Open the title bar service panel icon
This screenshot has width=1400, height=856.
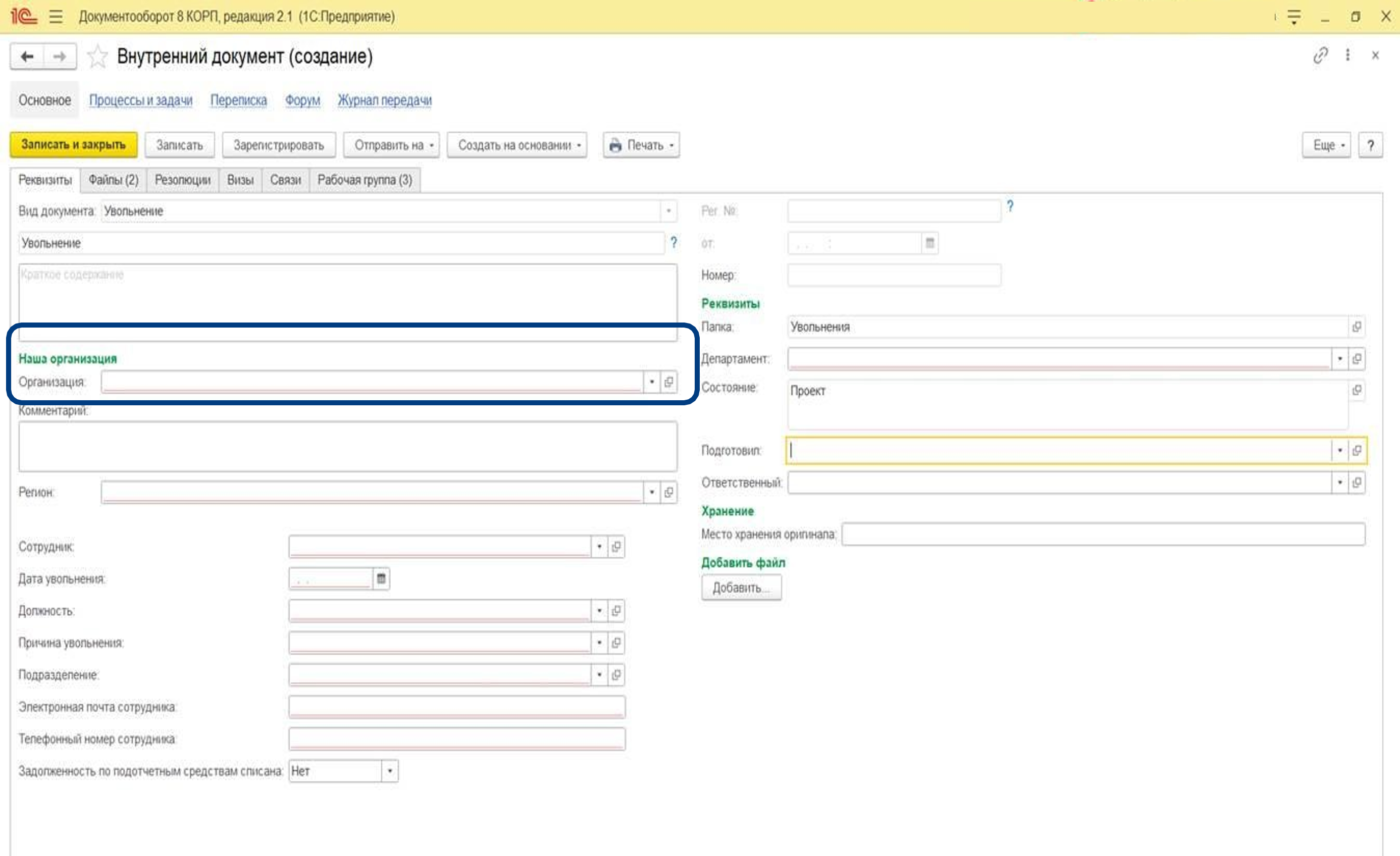click(1294, 17)
